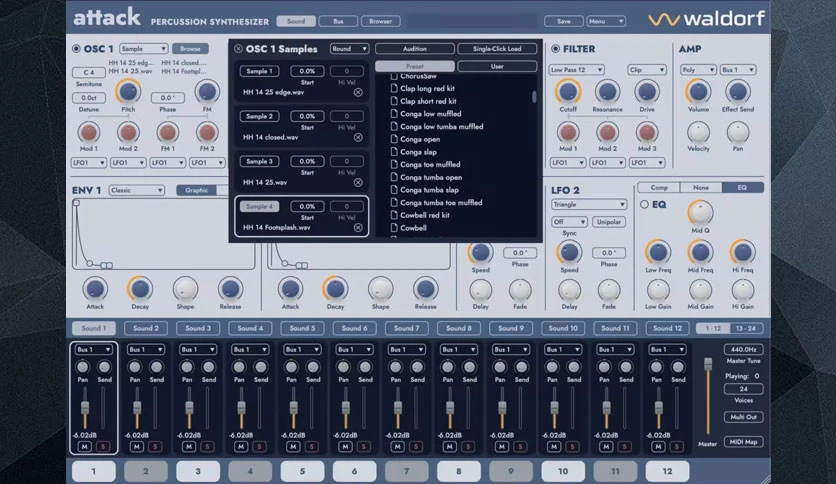Click the ENV 1 Shape knob
This screenshot has width=836, height=484.
pyautogui.click(x=185, y=289)
